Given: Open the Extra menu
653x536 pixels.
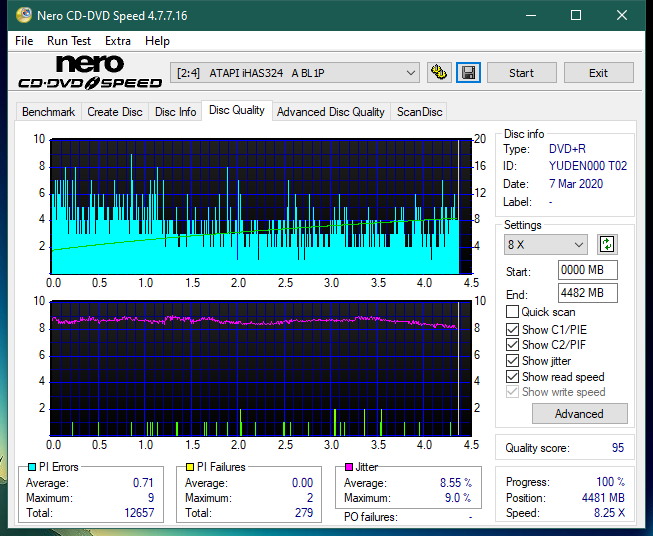Looking at the screenshot, I should coord(118,41).
